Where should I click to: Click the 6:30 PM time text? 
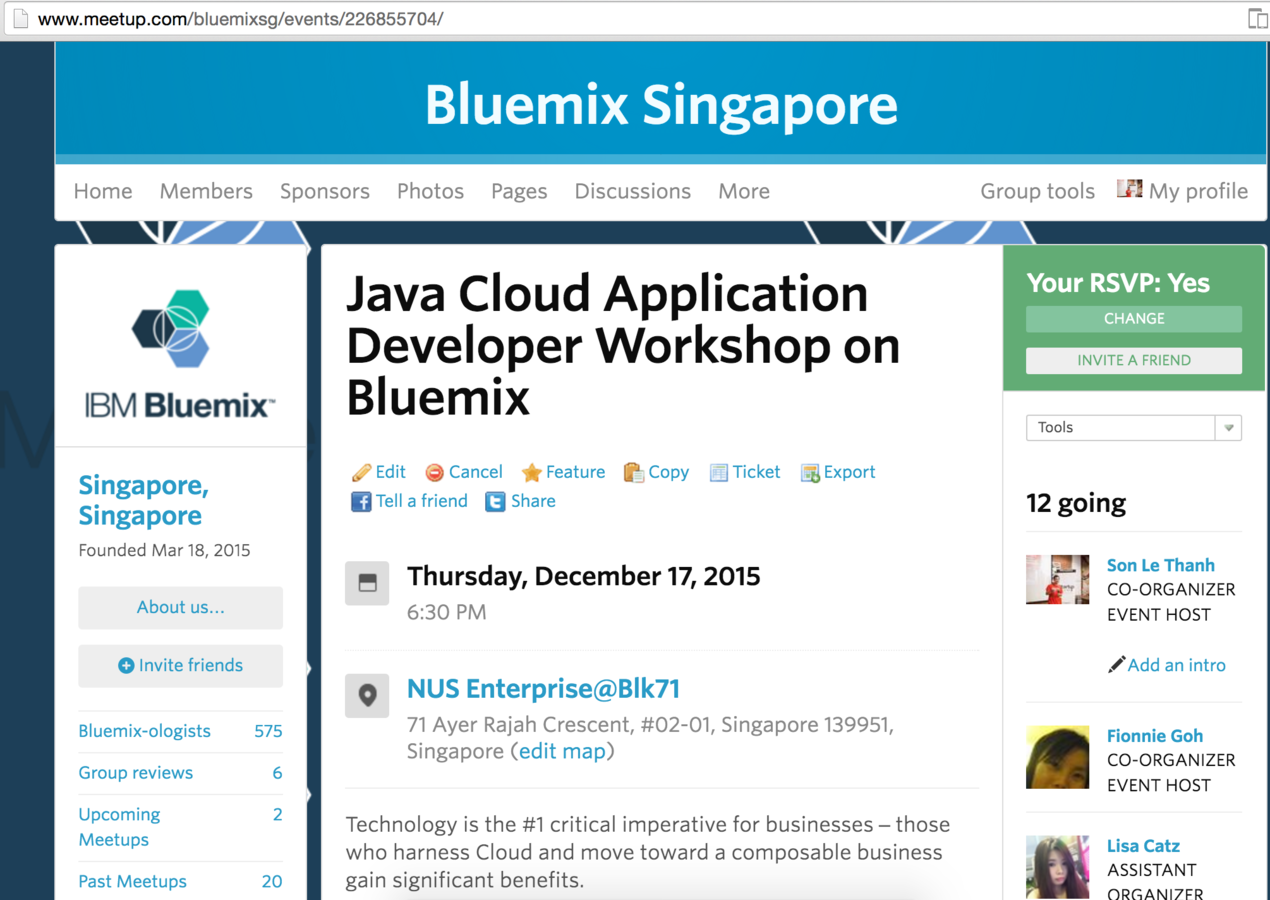click(446, 612)
